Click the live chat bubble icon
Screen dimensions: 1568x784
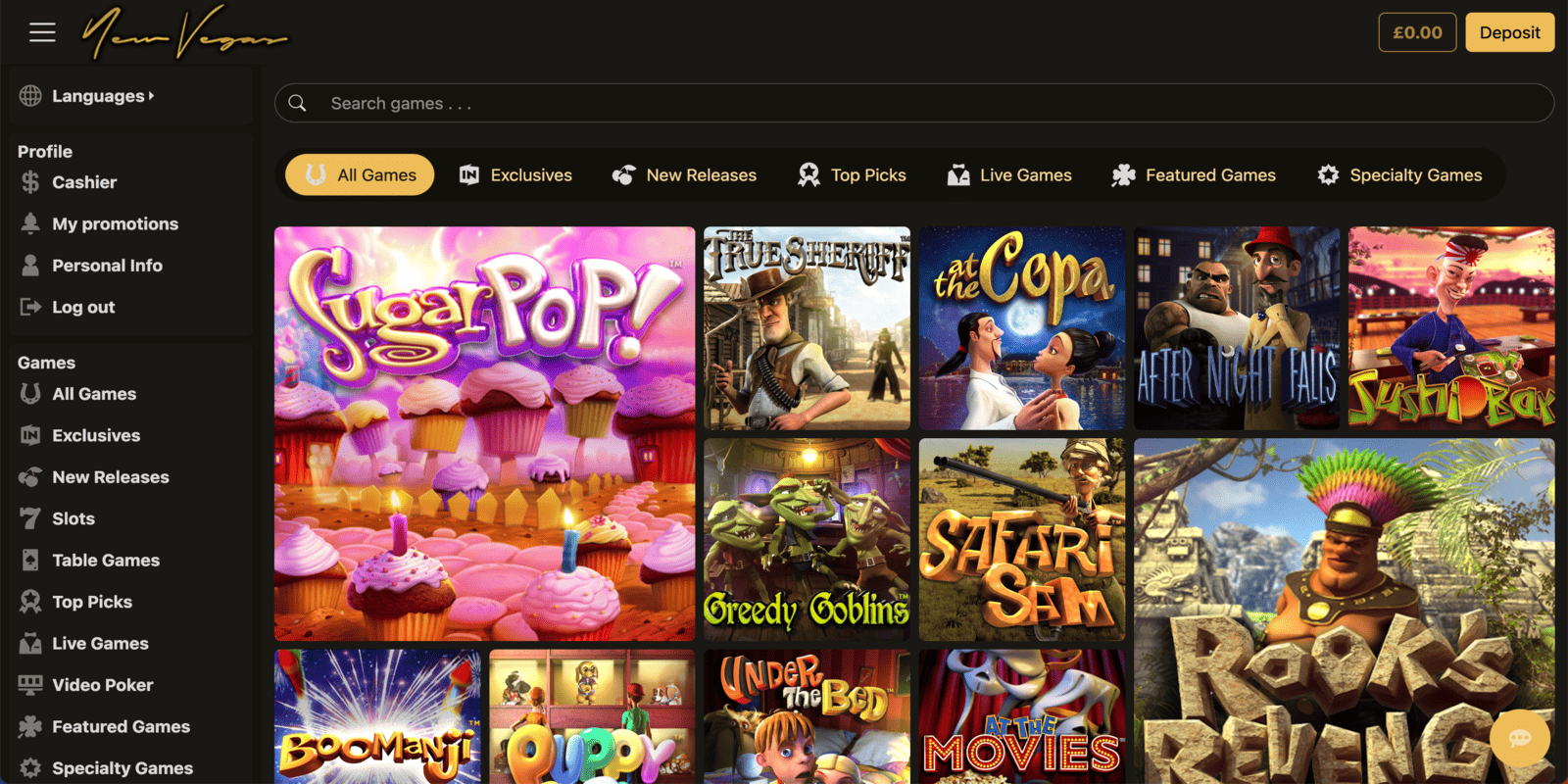coord(1520,738)
